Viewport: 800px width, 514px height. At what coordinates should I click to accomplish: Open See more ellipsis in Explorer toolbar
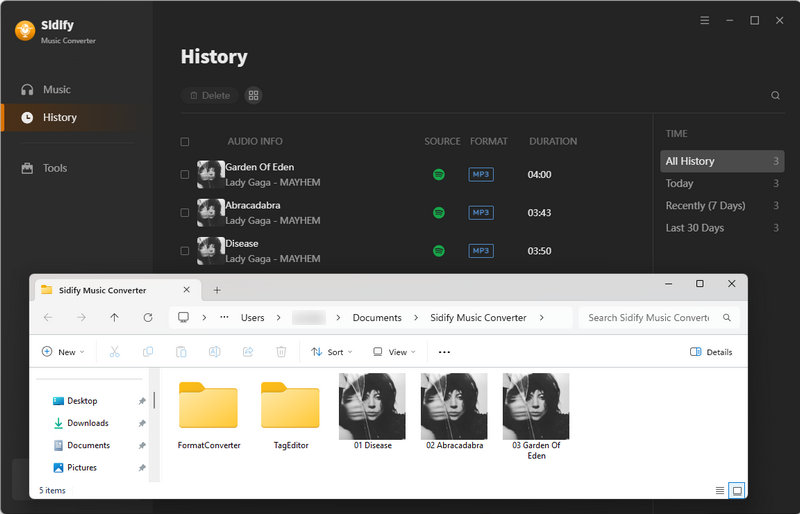click(444, 352)
